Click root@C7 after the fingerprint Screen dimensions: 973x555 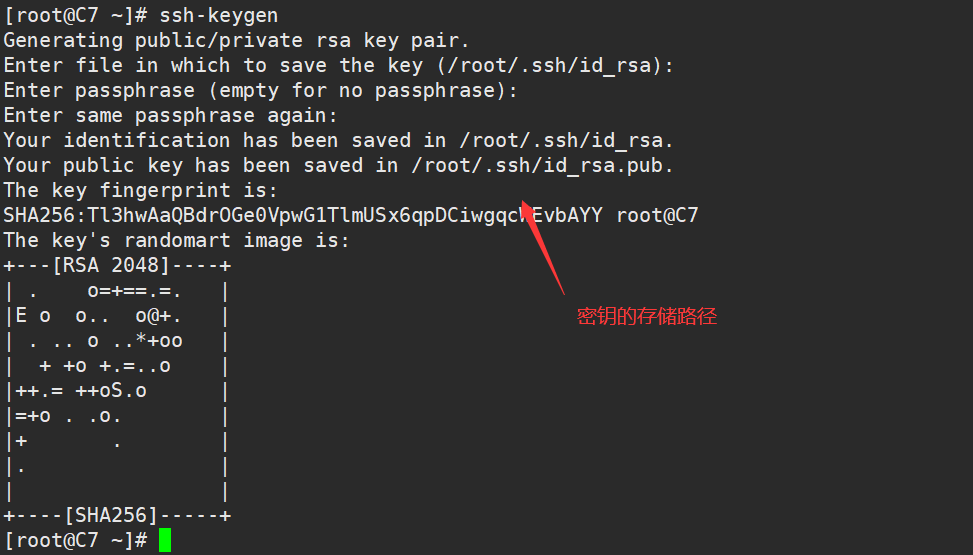(657, 215)
